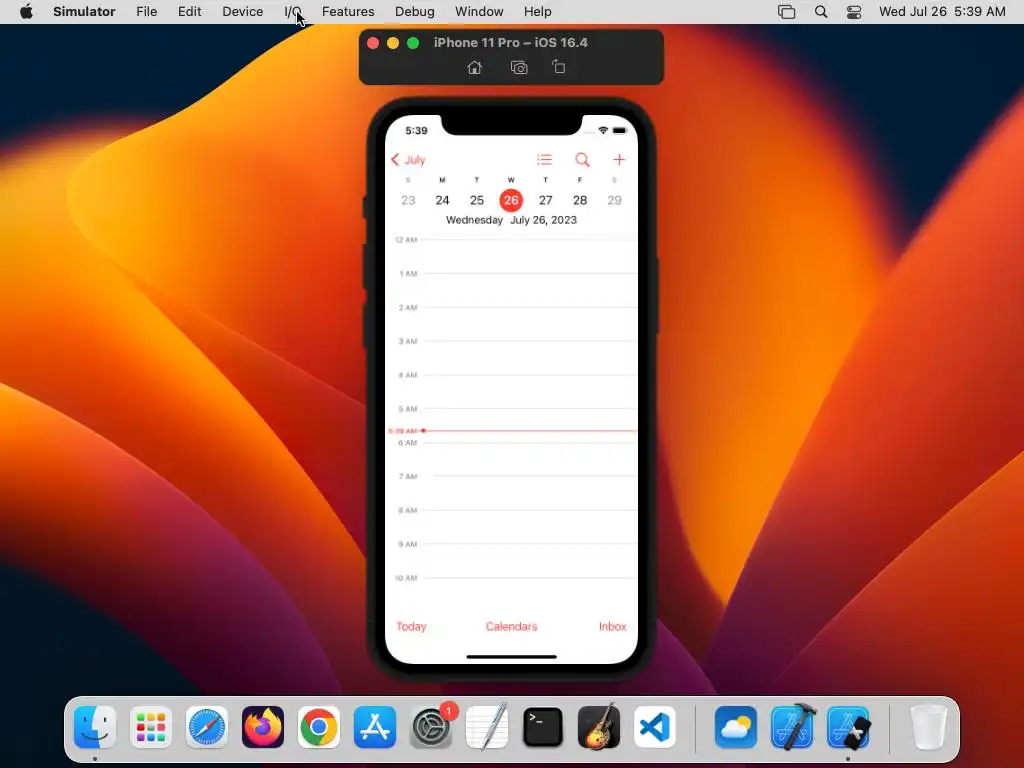Open the App Store from the Dock

click(x=375, y=727)
